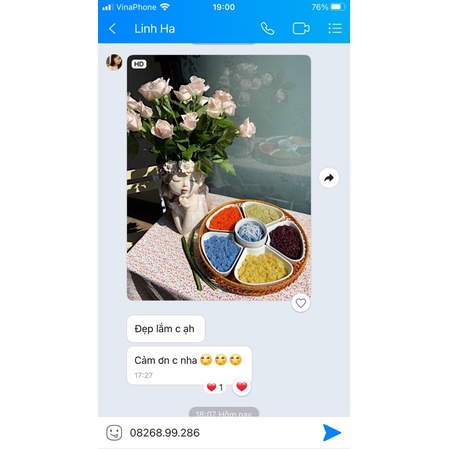Select the 'Đẹp lắm c ạh' message bubble
Image resolution: width=449 pixels, height=449 pixels.
pos(166,329)
